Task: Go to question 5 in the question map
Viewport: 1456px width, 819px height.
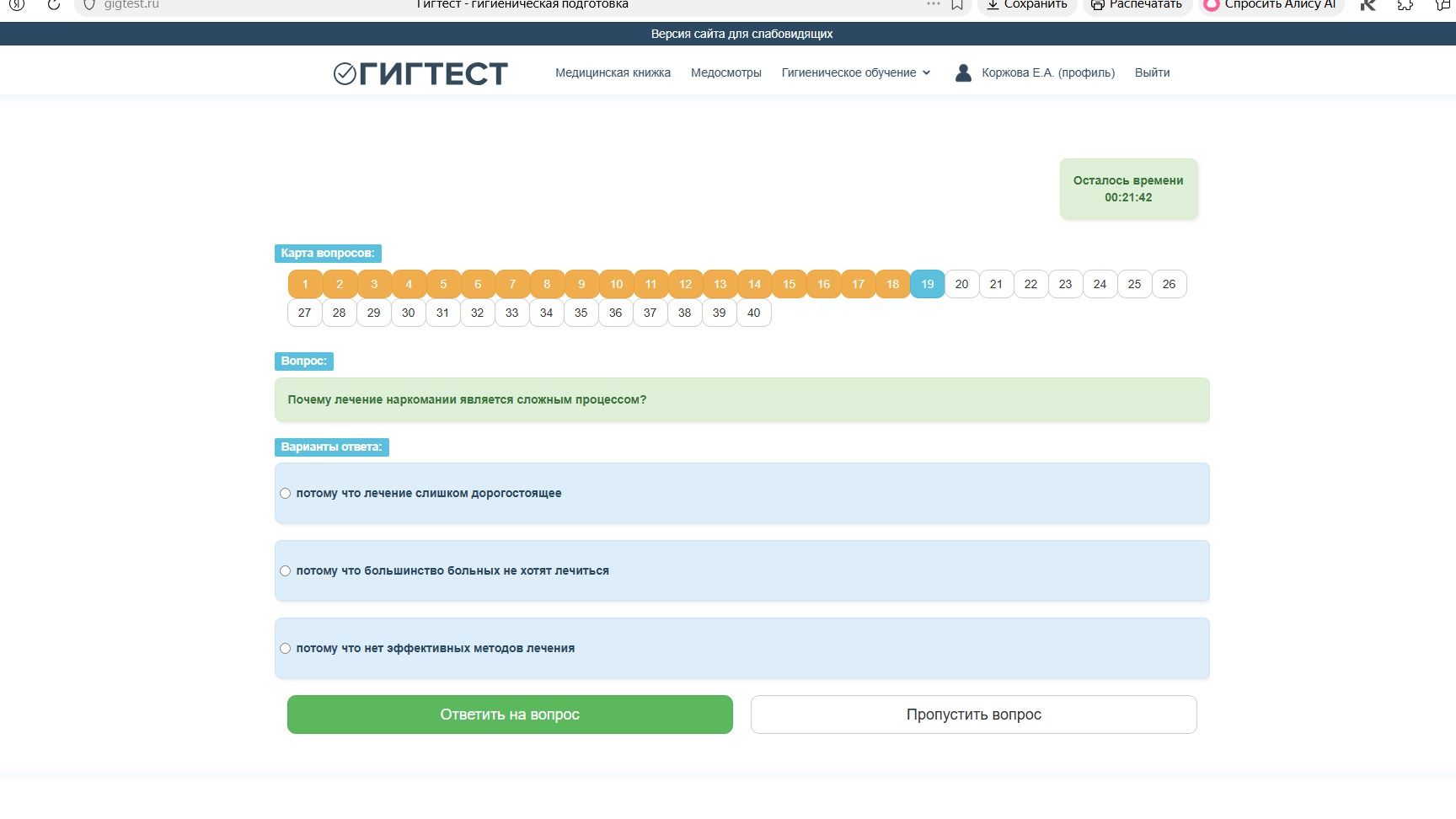Action: click(443, 284)
